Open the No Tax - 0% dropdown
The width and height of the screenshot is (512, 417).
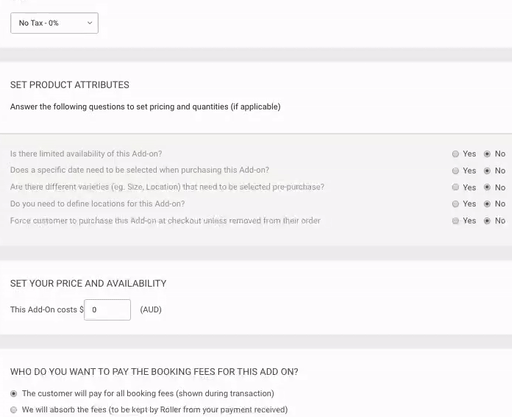pyautogui.click(x=54, y=23)
